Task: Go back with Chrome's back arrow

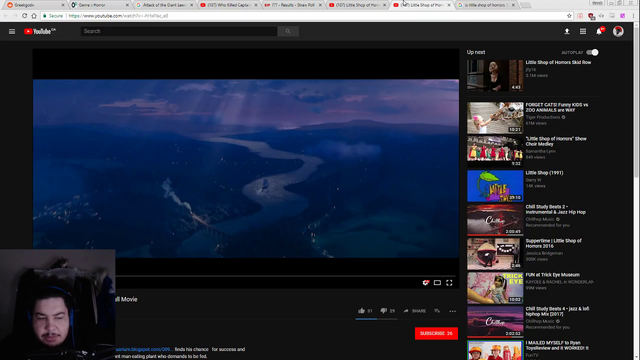Action: (6, 16)
